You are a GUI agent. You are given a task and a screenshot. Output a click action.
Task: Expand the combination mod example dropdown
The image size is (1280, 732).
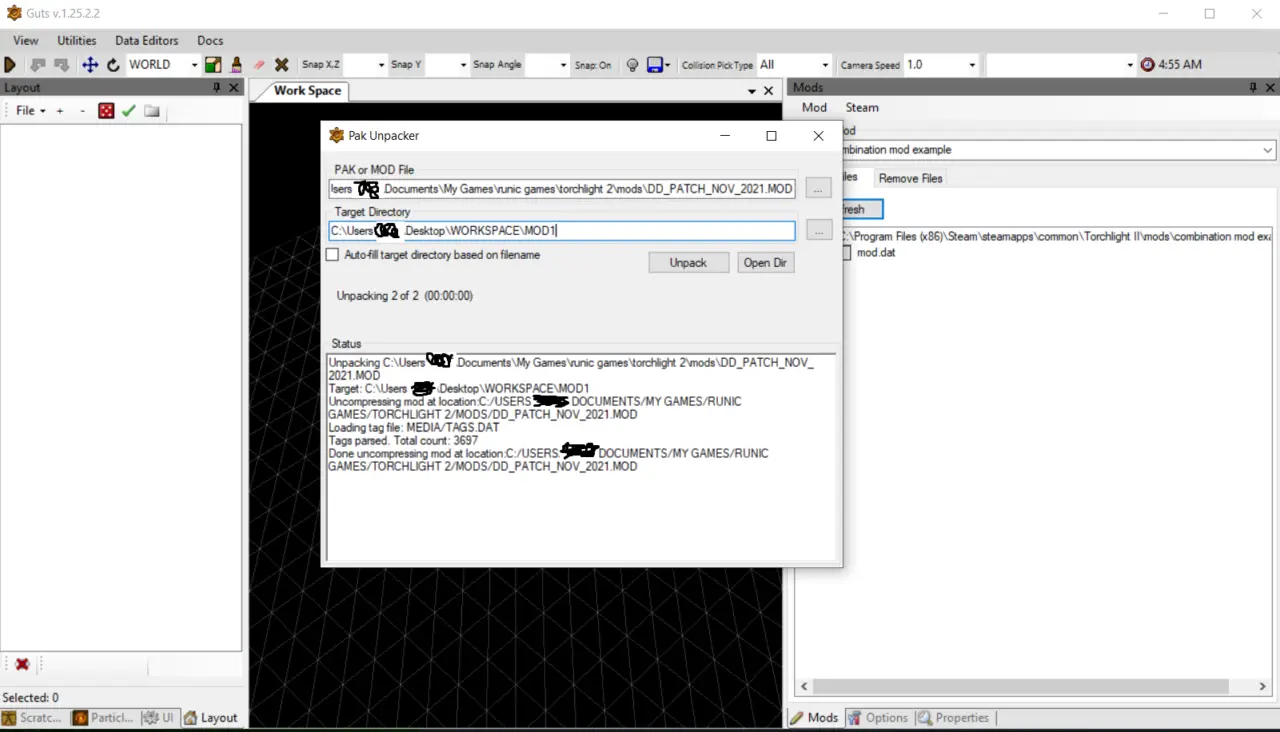coord(1267,150)
